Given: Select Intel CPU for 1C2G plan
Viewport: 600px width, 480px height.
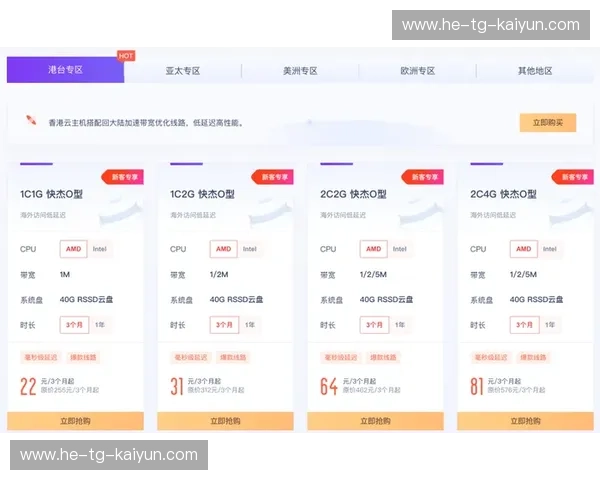Looking at the screenshot, I should 249,249.
